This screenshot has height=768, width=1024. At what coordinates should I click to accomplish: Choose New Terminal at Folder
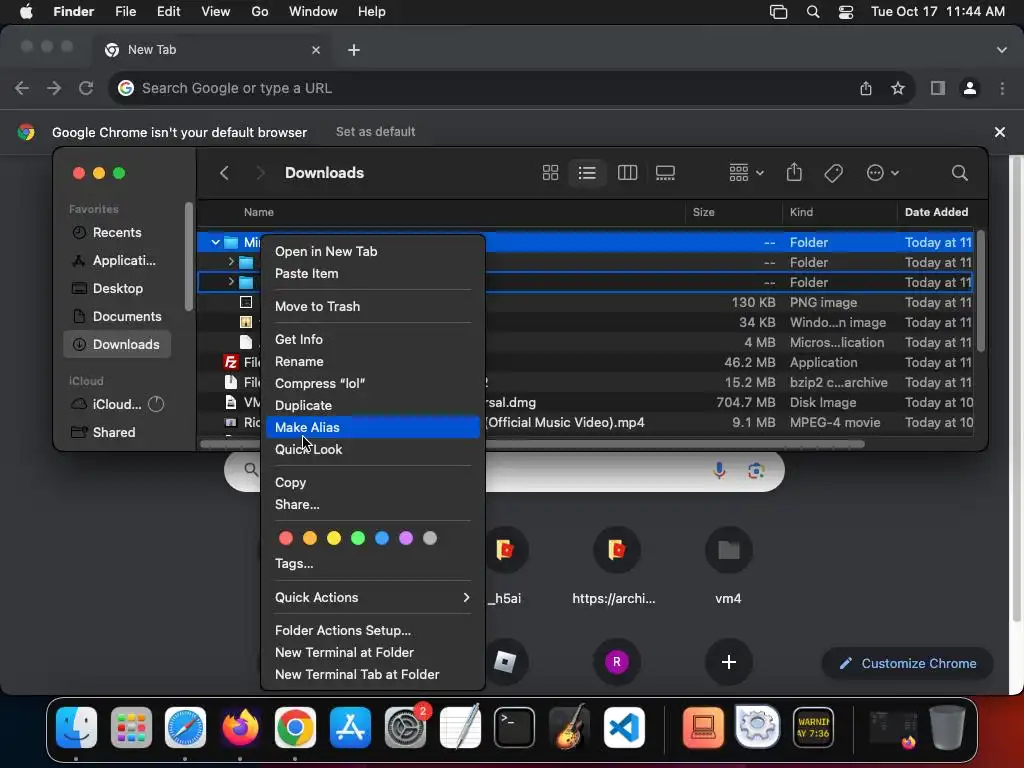pos(372,652)
